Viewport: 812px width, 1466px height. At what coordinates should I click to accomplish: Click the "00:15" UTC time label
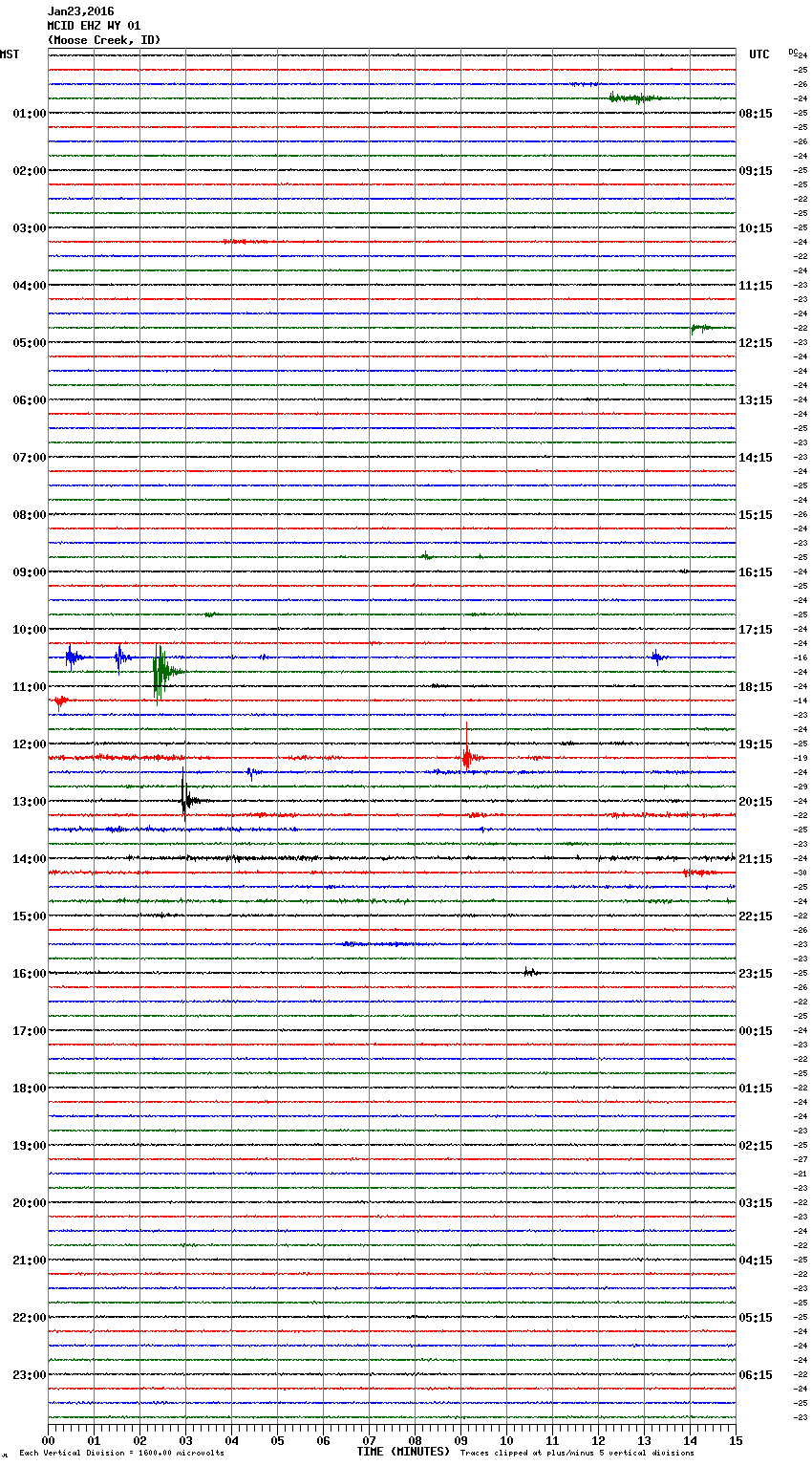756,1031
